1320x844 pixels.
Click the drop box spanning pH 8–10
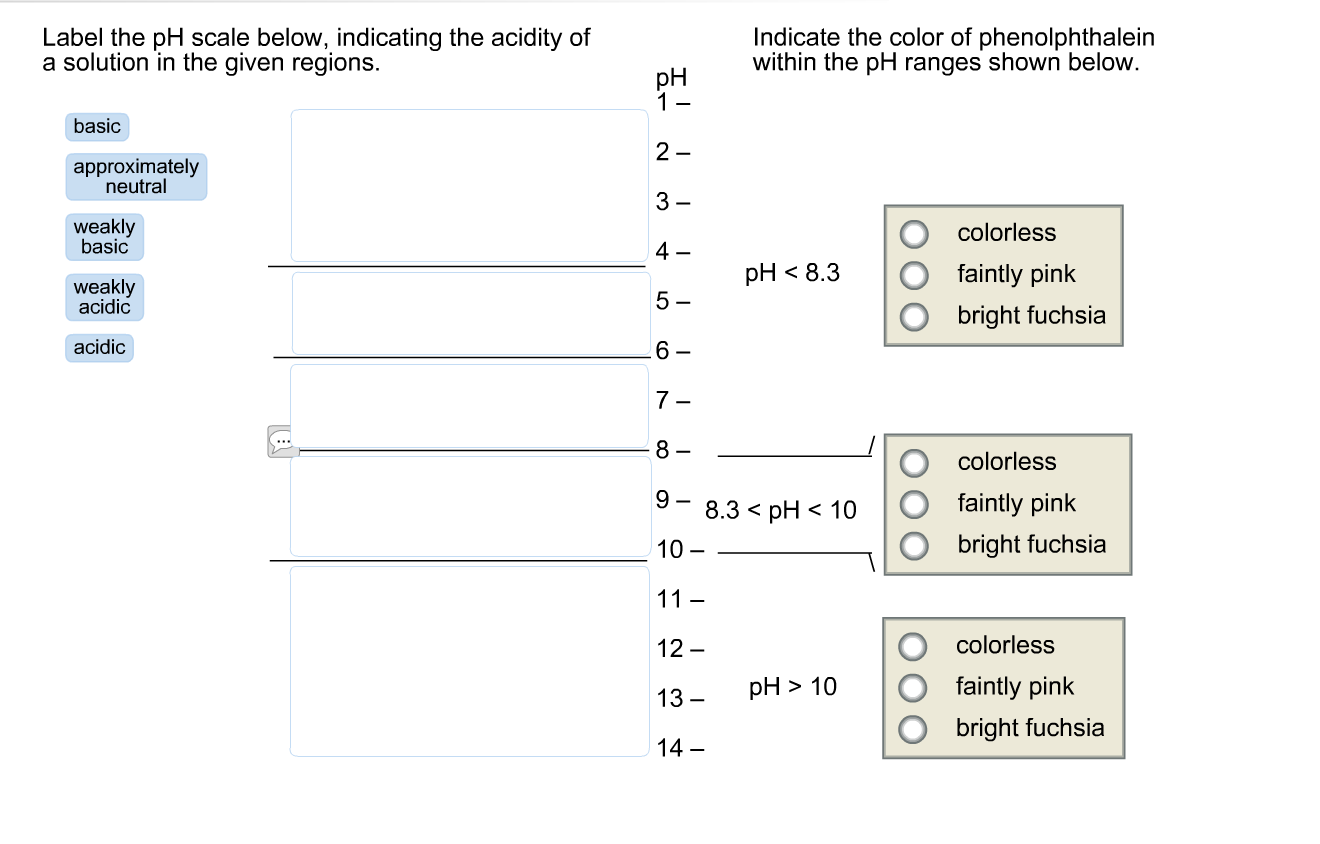pyautogui.click(x=470, y=506)
